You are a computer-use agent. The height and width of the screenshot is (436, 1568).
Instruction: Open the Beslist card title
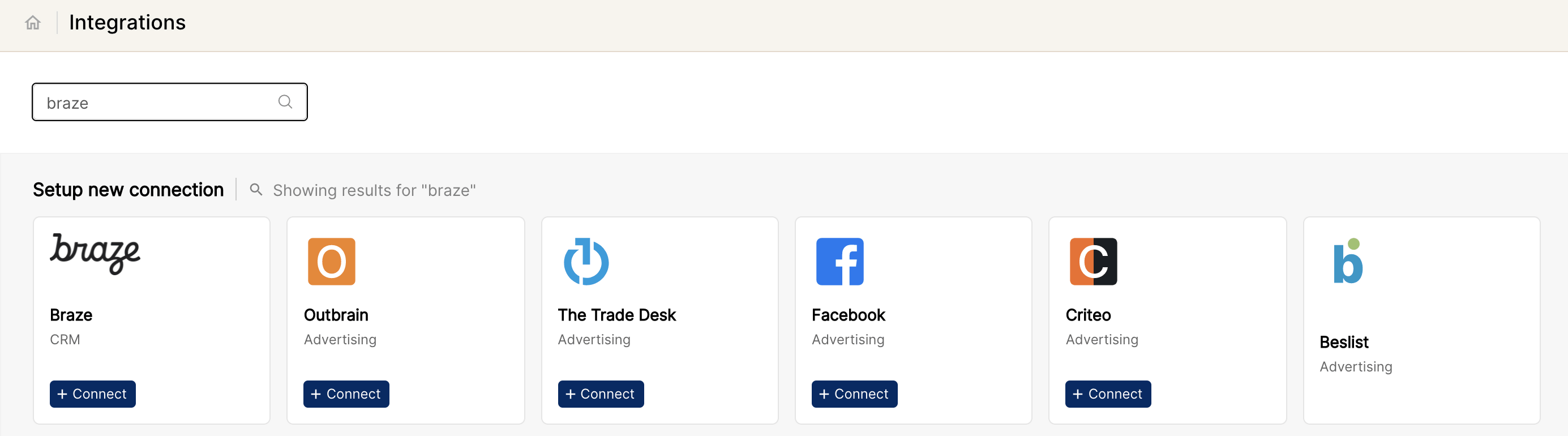1343,342
